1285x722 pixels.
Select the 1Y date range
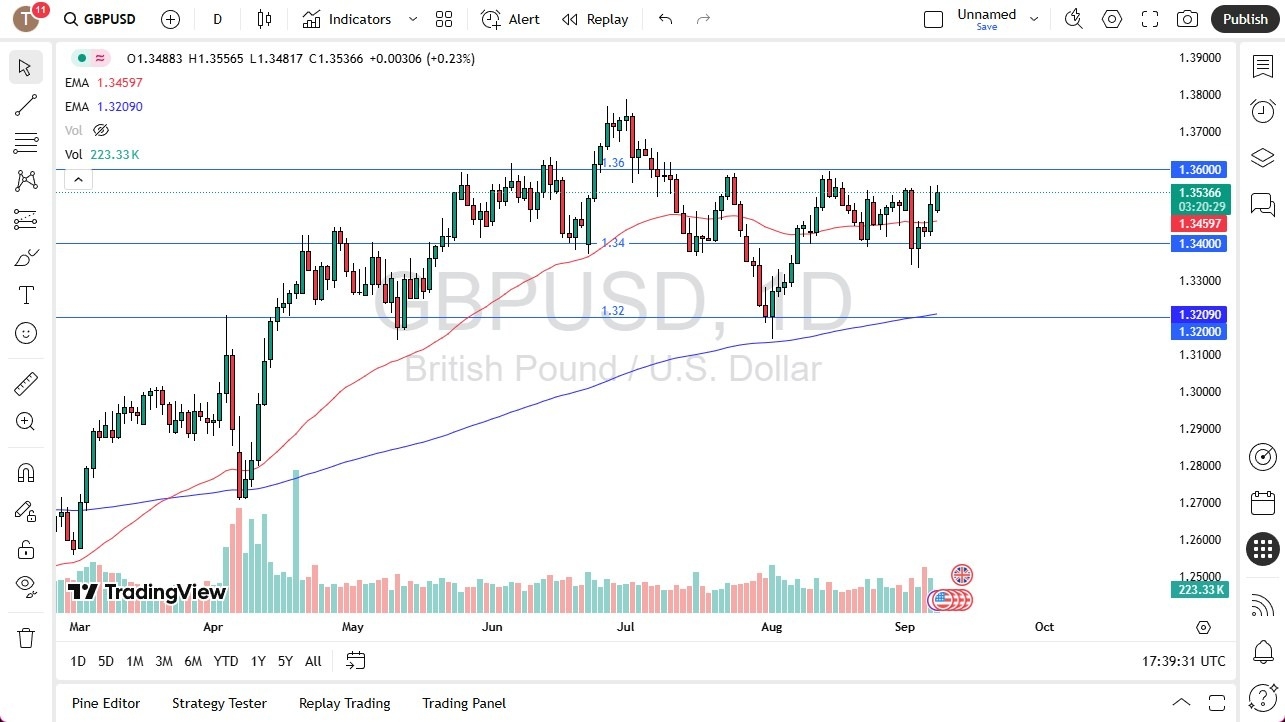(x=257, y=661)
